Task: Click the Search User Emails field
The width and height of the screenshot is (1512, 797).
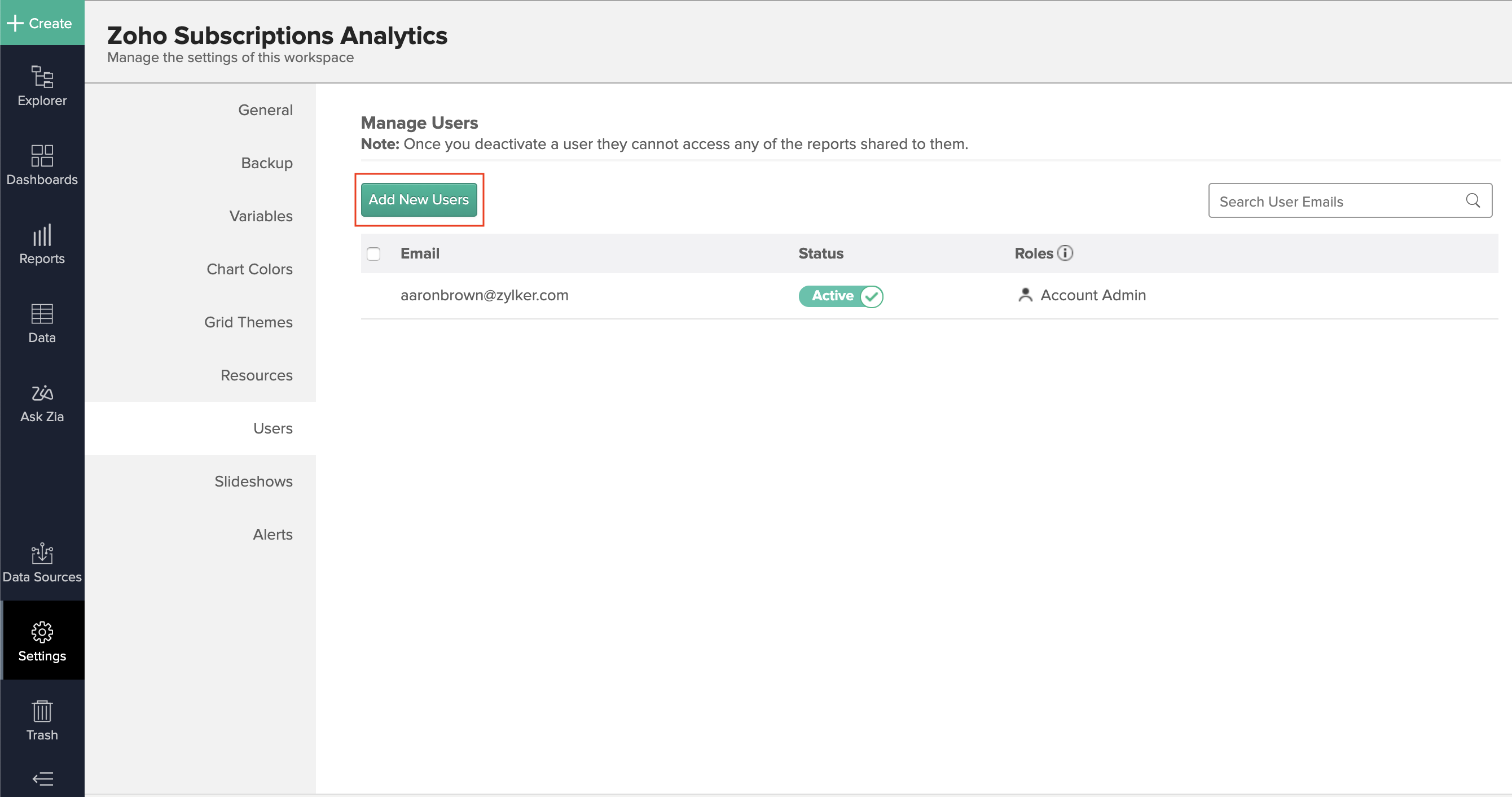Action: pos(1321,200)
